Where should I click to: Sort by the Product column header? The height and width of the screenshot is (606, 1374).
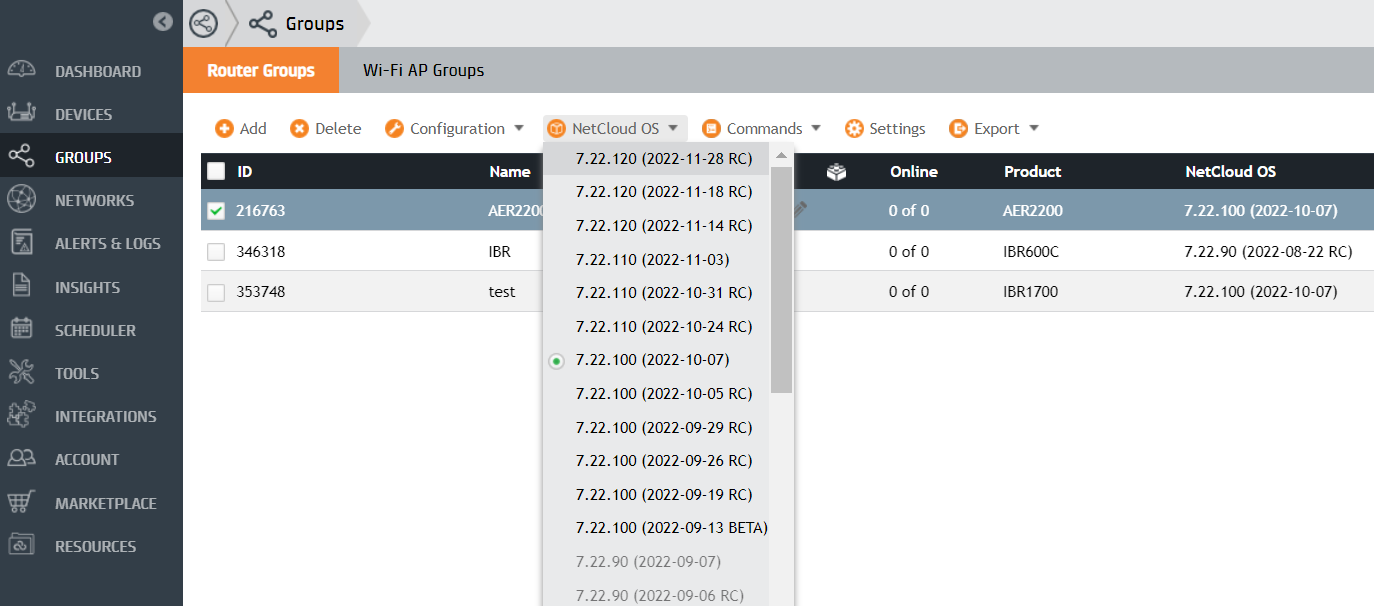(x=1032, y=172)
